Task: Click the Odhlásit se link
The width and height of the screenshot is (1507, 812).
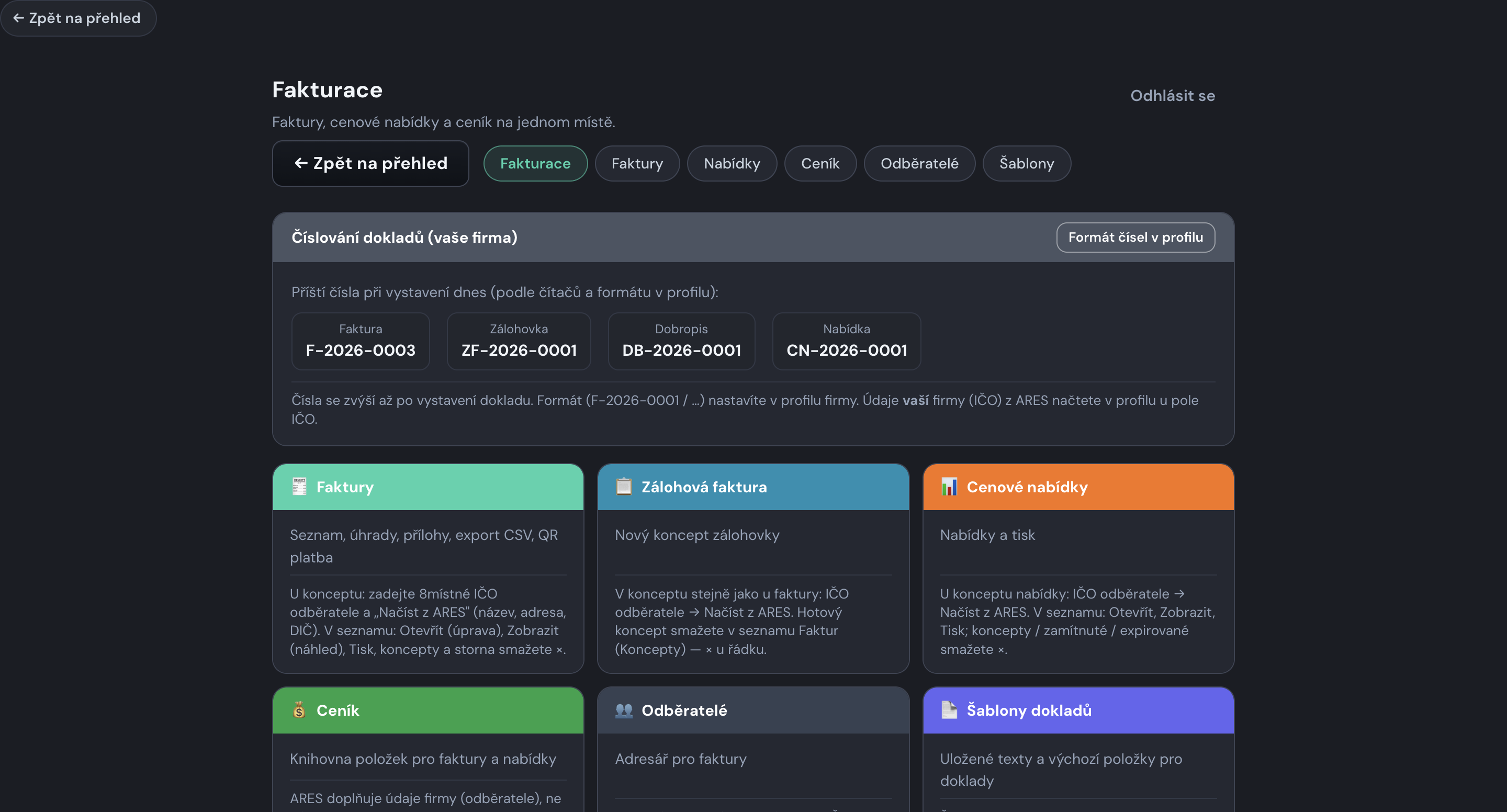Action: click(x=1172, y=95)
